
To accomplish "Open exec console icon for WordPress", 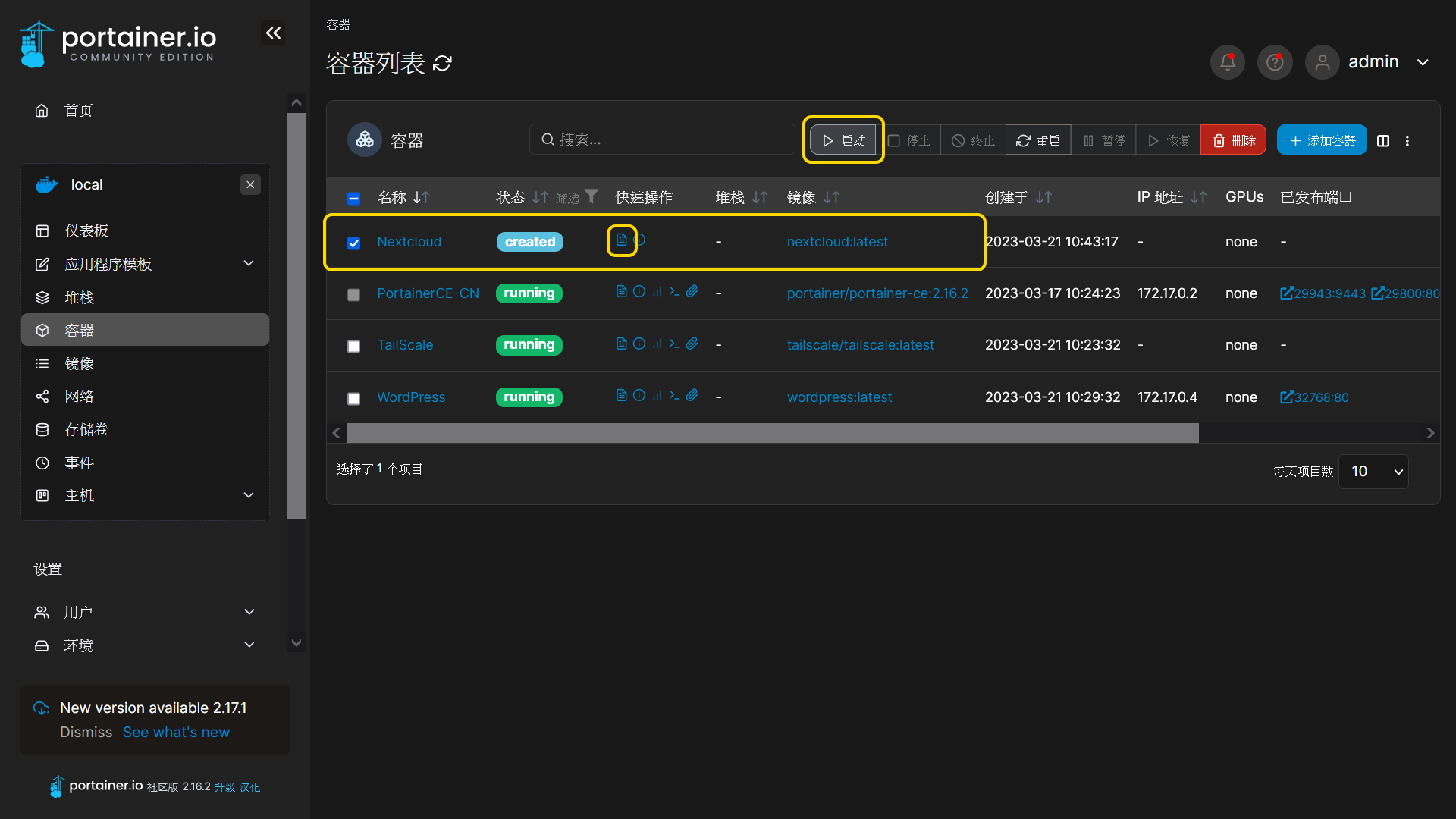I will (674, 395).
